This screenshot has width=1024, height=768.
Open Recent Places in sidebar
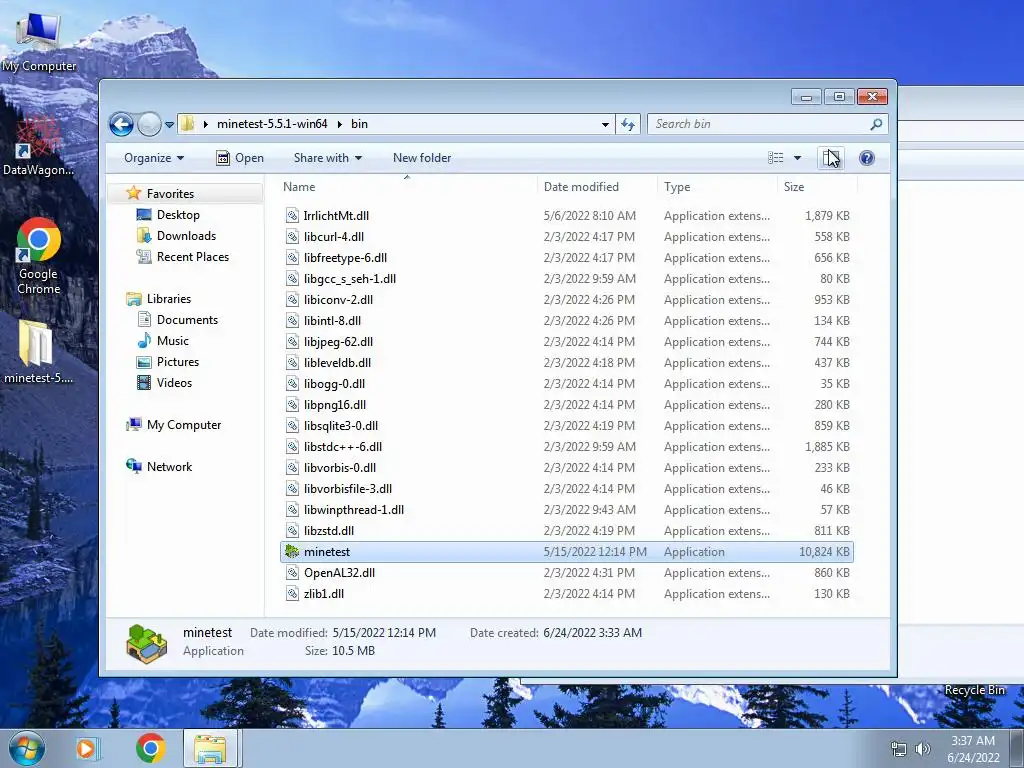(x=193, y=257)
